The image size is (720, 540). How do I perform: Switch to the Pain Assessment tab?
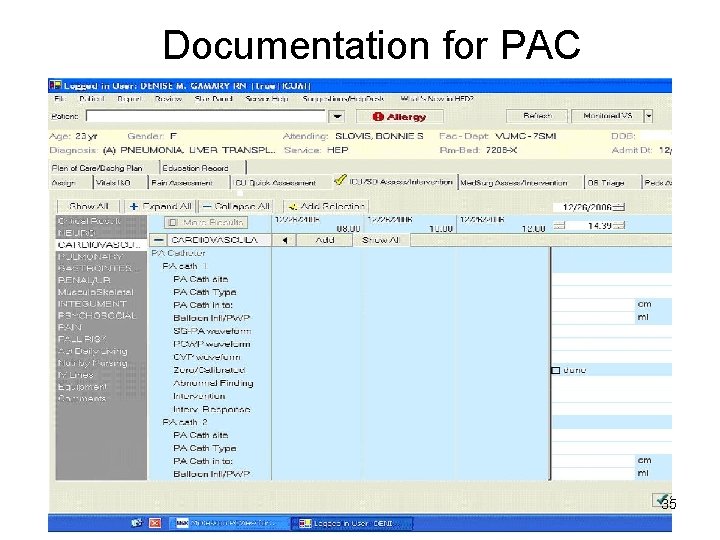coord(188,183)
